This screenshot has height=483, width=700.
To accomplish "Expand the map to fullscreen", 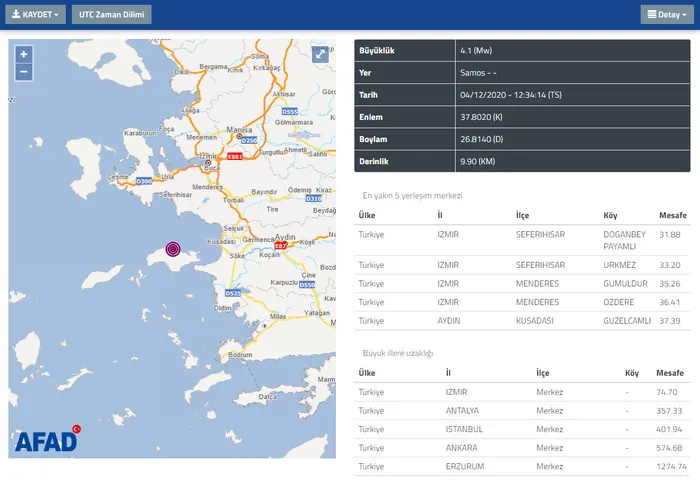I will pyautogui.click(x=320, y=56).
